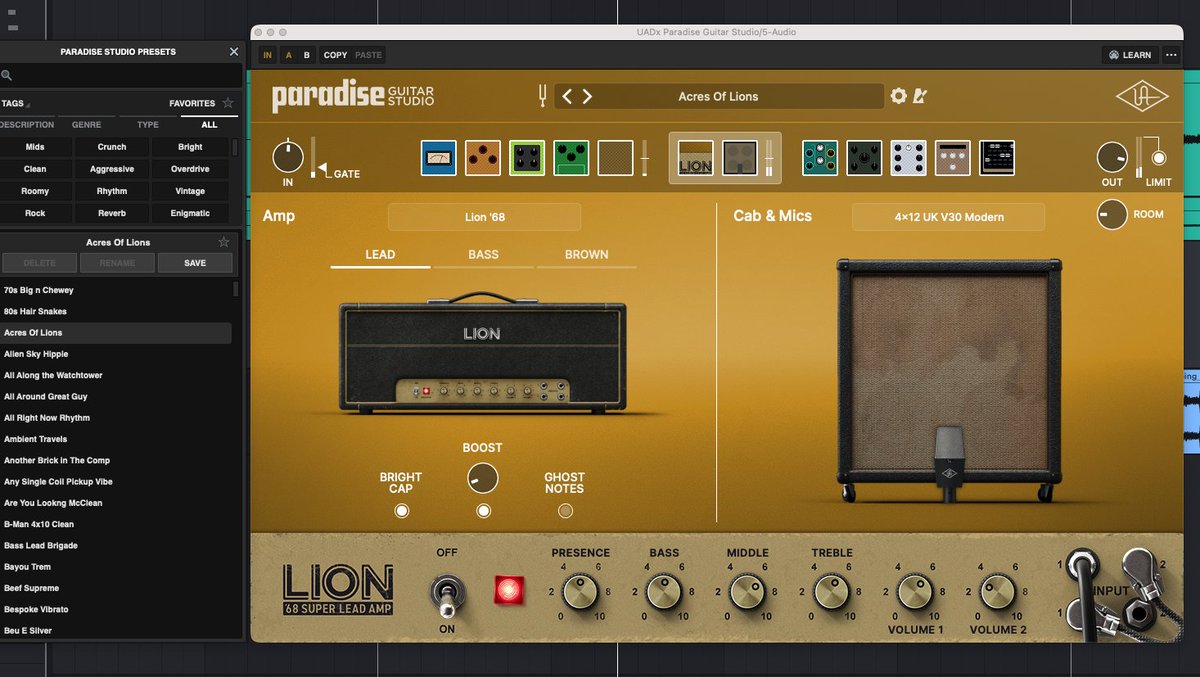Select the teal multi-knob effect pedal
This screenshot has height=677, width=1200.
click(820, 158)
